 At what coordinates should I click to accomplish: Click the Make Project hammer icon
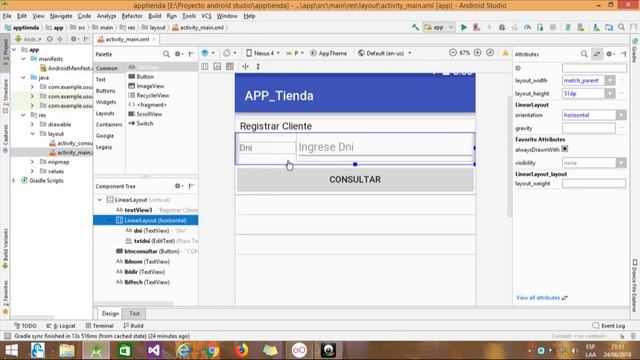pos(415,27)
